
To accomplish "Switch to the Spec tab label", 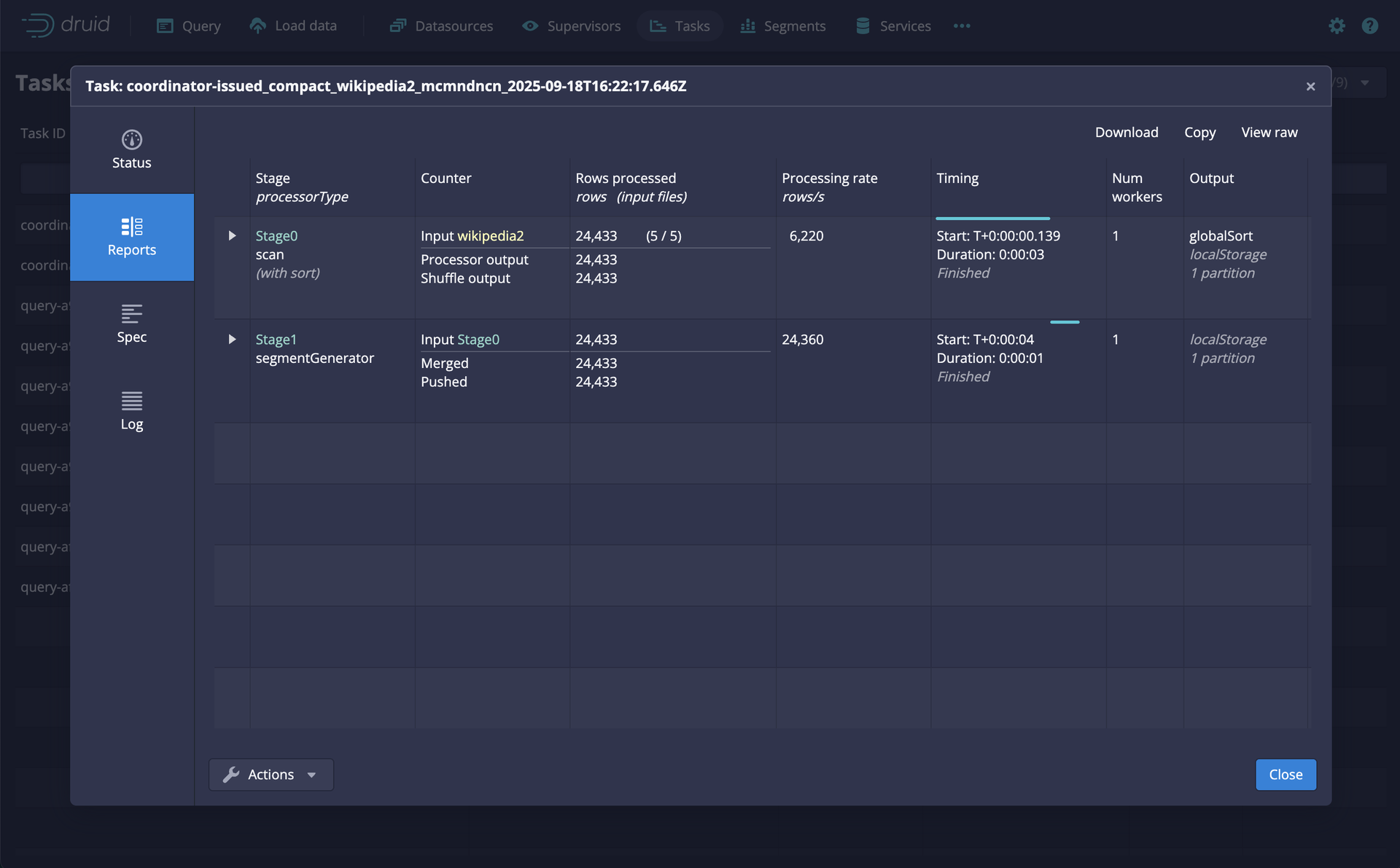I will tap(132, 337).
